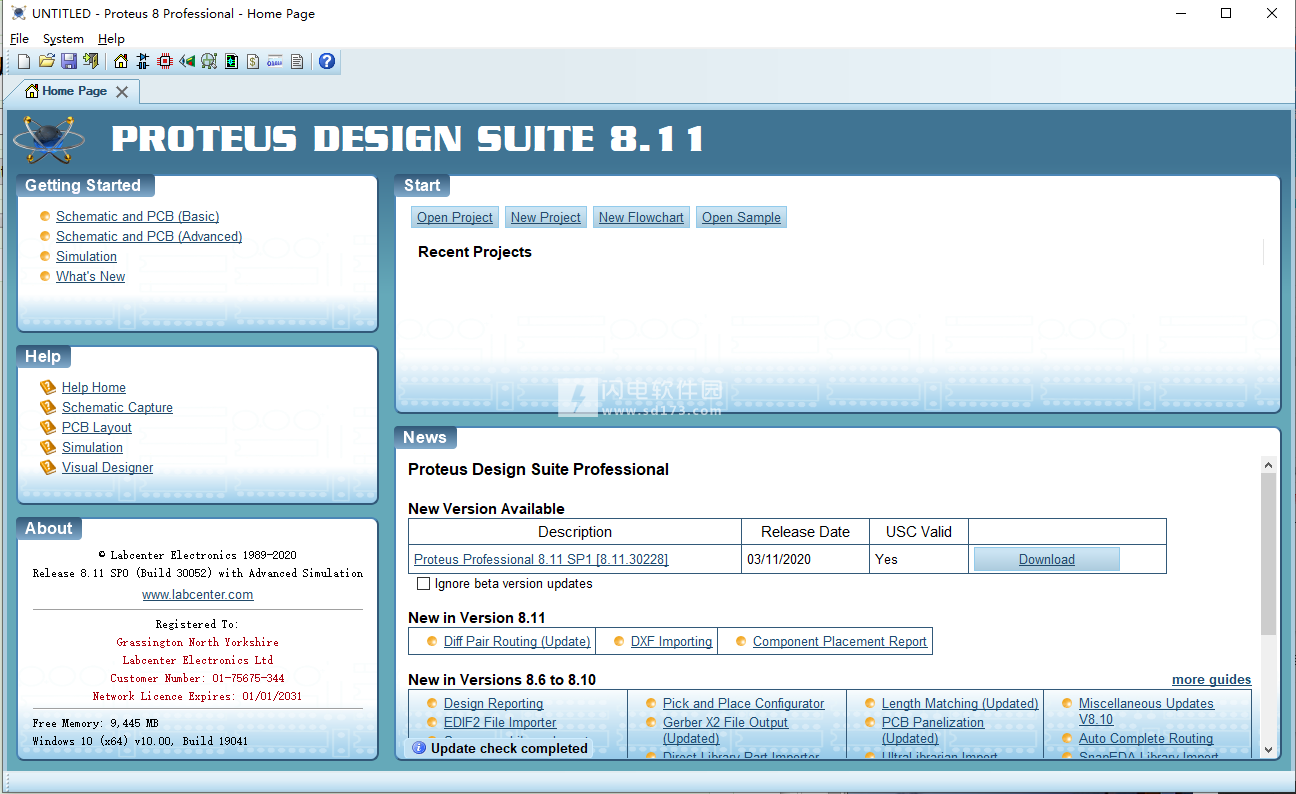
Task: Click the Open Sample button
Action: click(741, 217)
